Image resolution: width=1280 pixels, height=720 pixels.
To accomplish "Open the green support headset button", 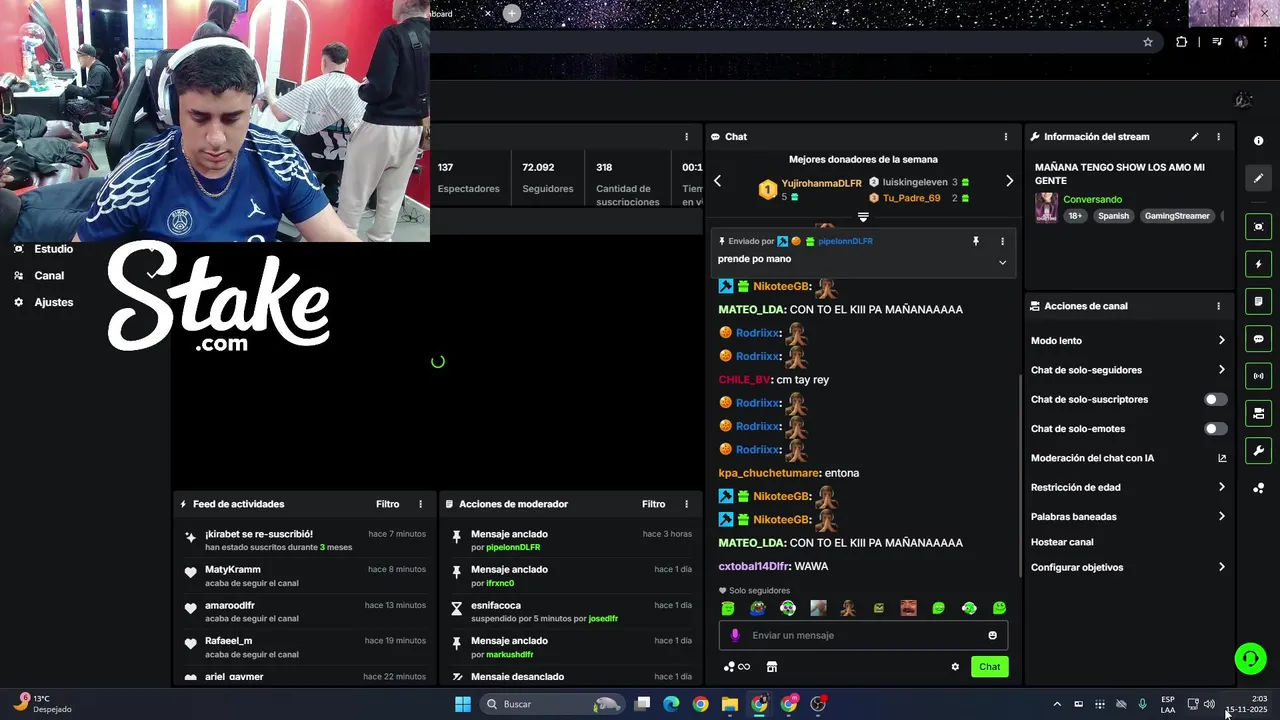I will 1249,658.
